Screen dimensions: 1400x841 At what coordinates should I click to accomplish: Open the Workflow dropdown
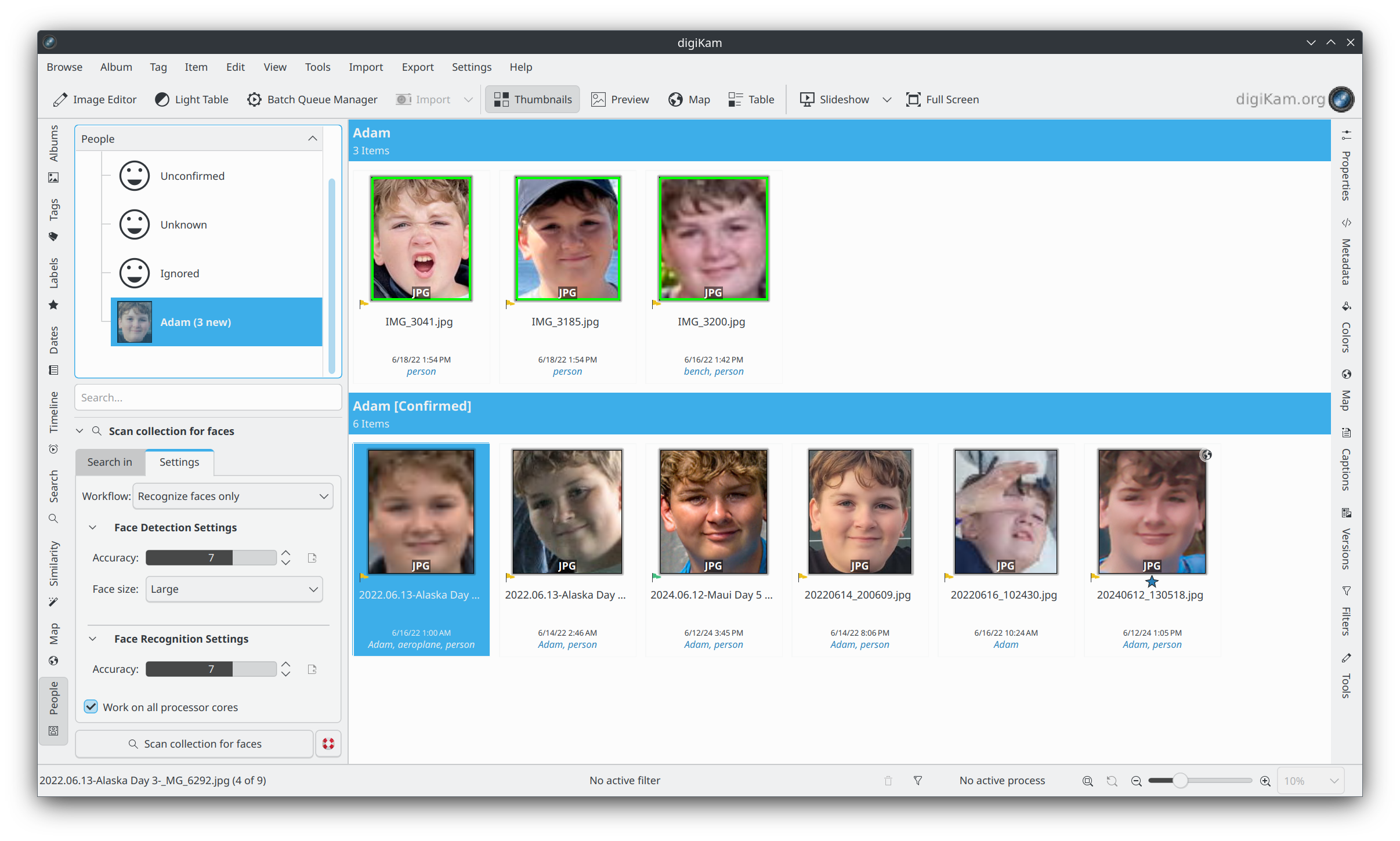(x=233, y=496)
